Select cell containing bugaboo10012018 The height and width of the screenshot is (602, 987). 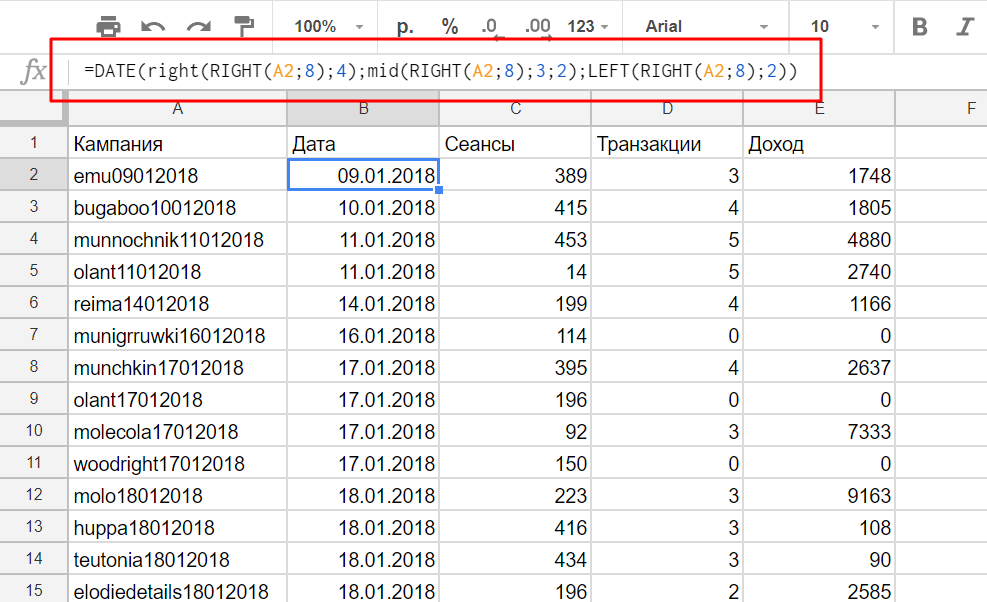point(177,208)
